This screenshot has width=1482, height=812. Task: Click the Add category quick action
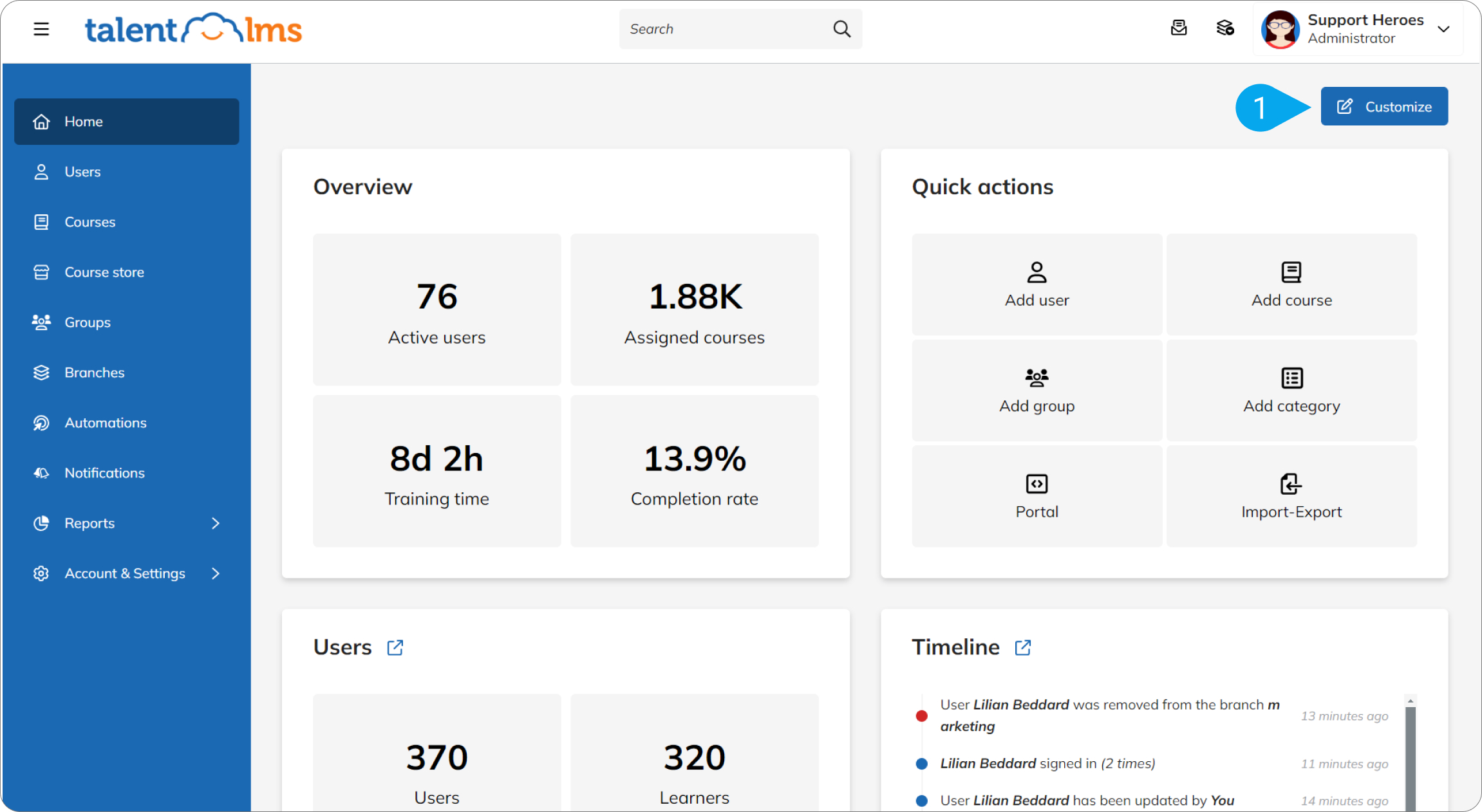pyautogui.click(x=1291, y=390)
